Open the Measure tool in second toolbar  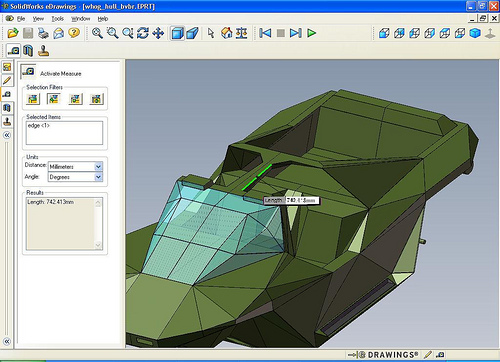coord(13,51)
